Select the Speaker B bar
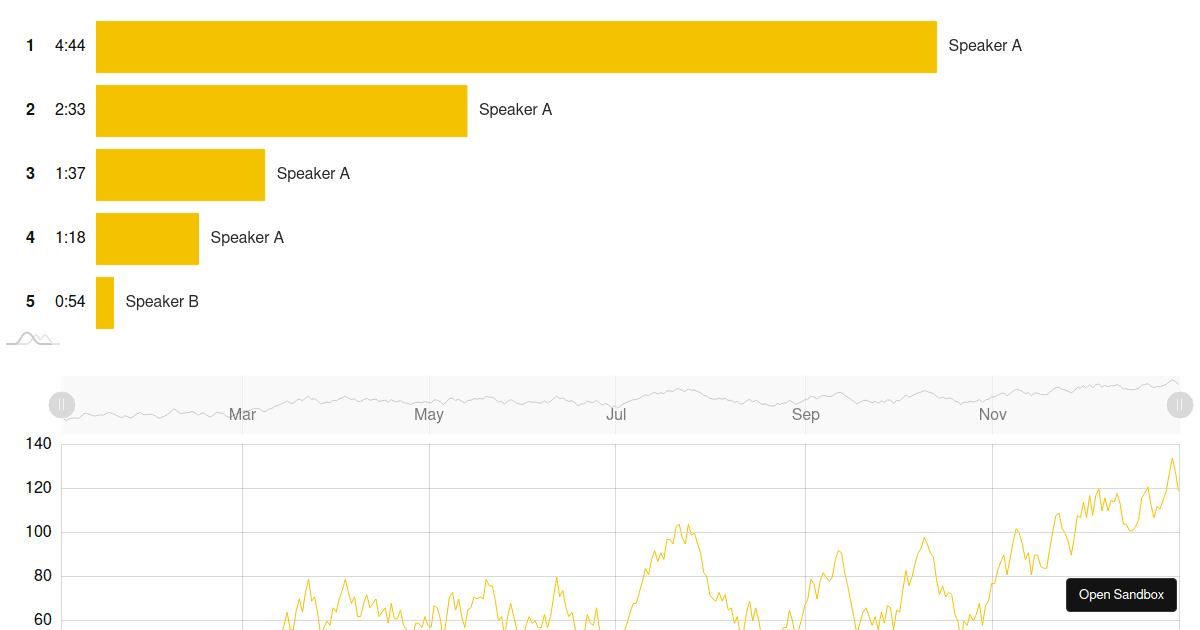The height and width of the screenshot is (630, 1200). [x=104, y=302]
